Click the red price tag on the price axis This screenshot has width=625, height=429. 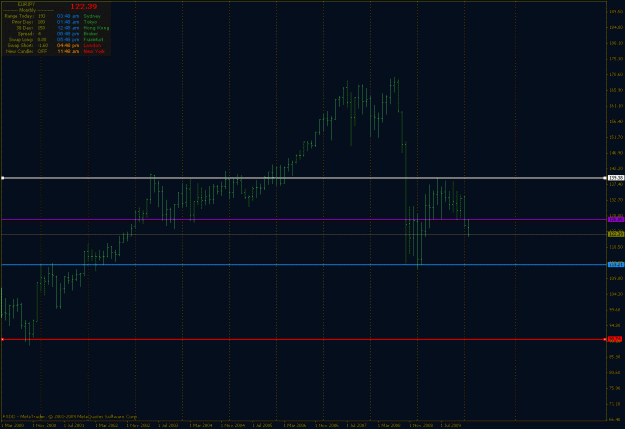615,339
